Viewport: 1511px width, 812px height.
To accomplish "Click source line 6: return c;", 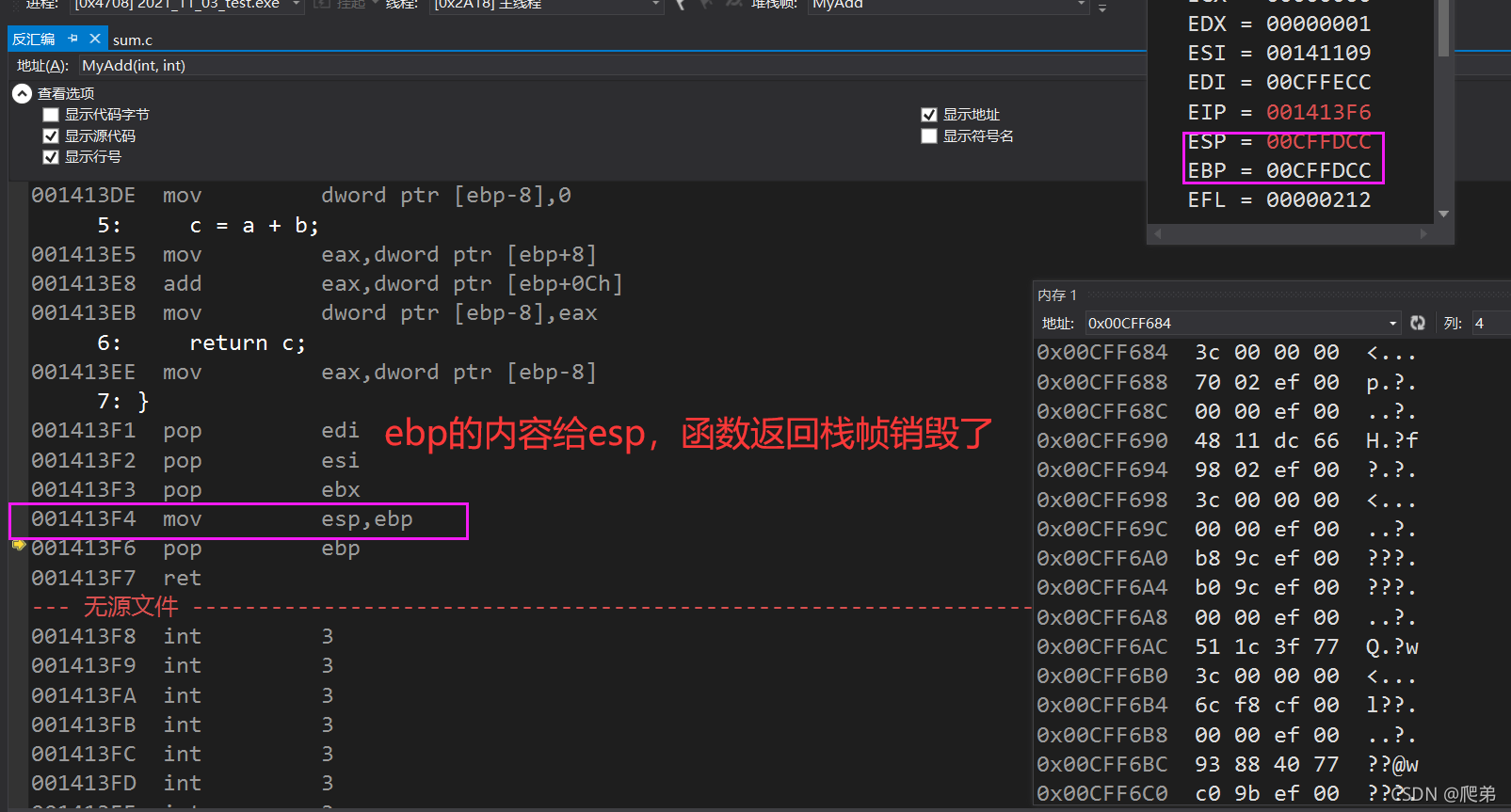I will tap(201, 342).
